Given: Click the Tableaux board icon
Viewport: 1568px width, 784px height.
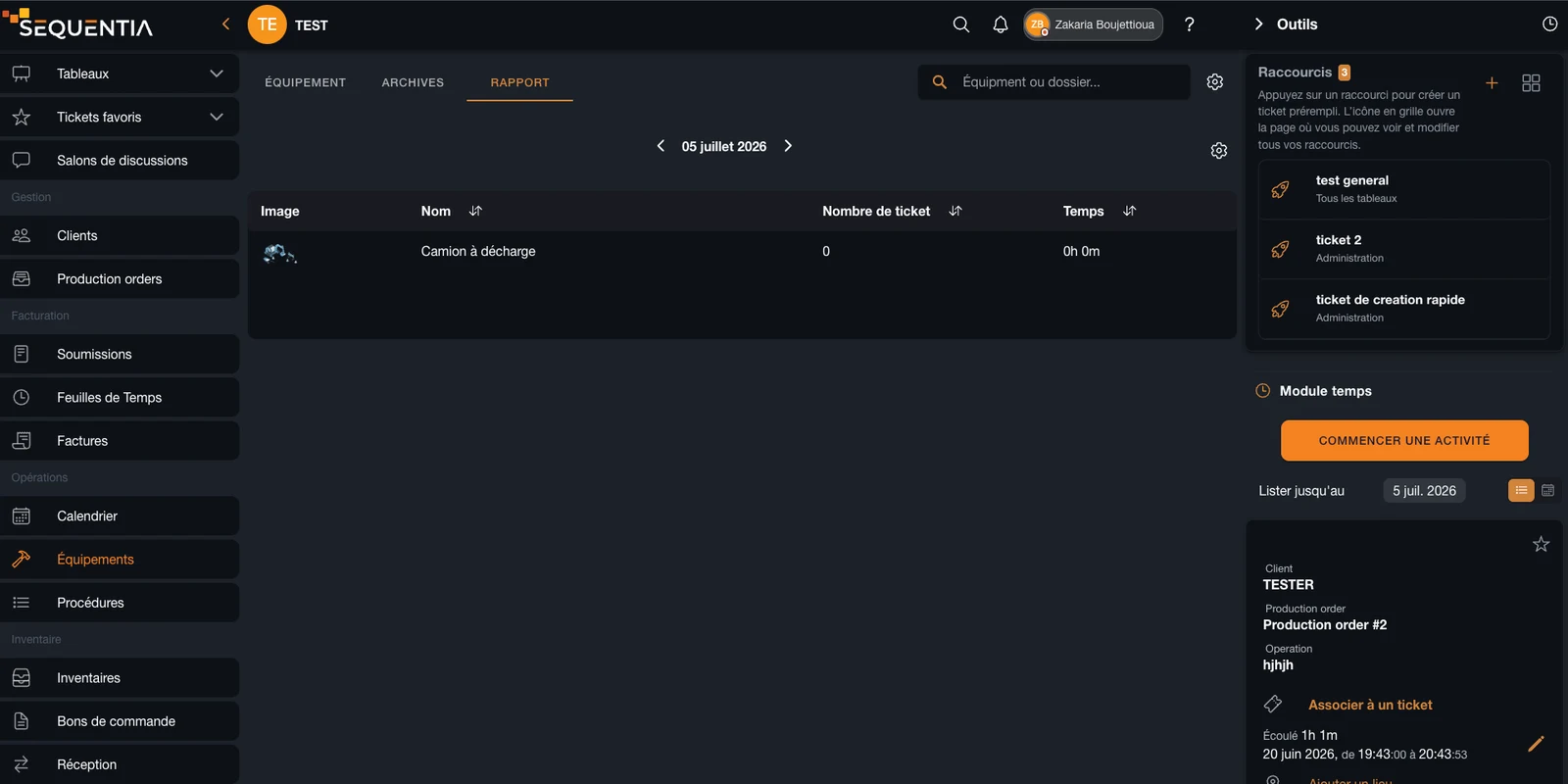Looking at the screenshot, I should pos(22,73).
